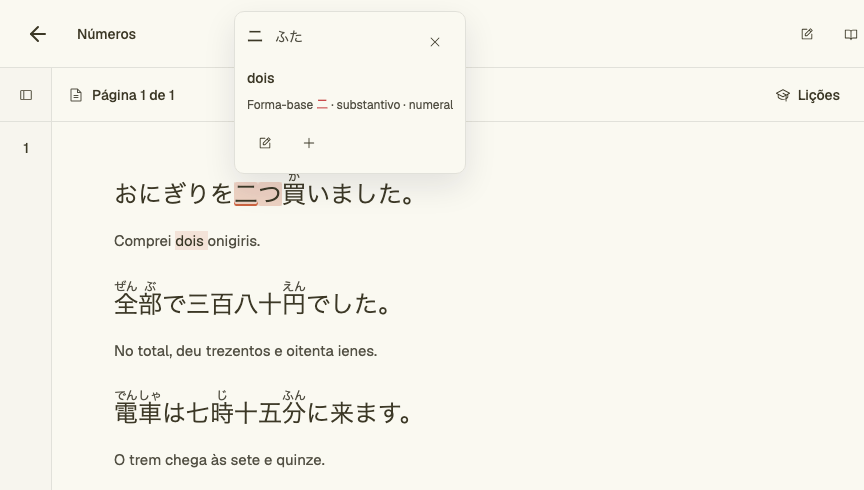This screenshot has height=490, width=864.
Task: Click the page document icon
Action: (76, 95)
